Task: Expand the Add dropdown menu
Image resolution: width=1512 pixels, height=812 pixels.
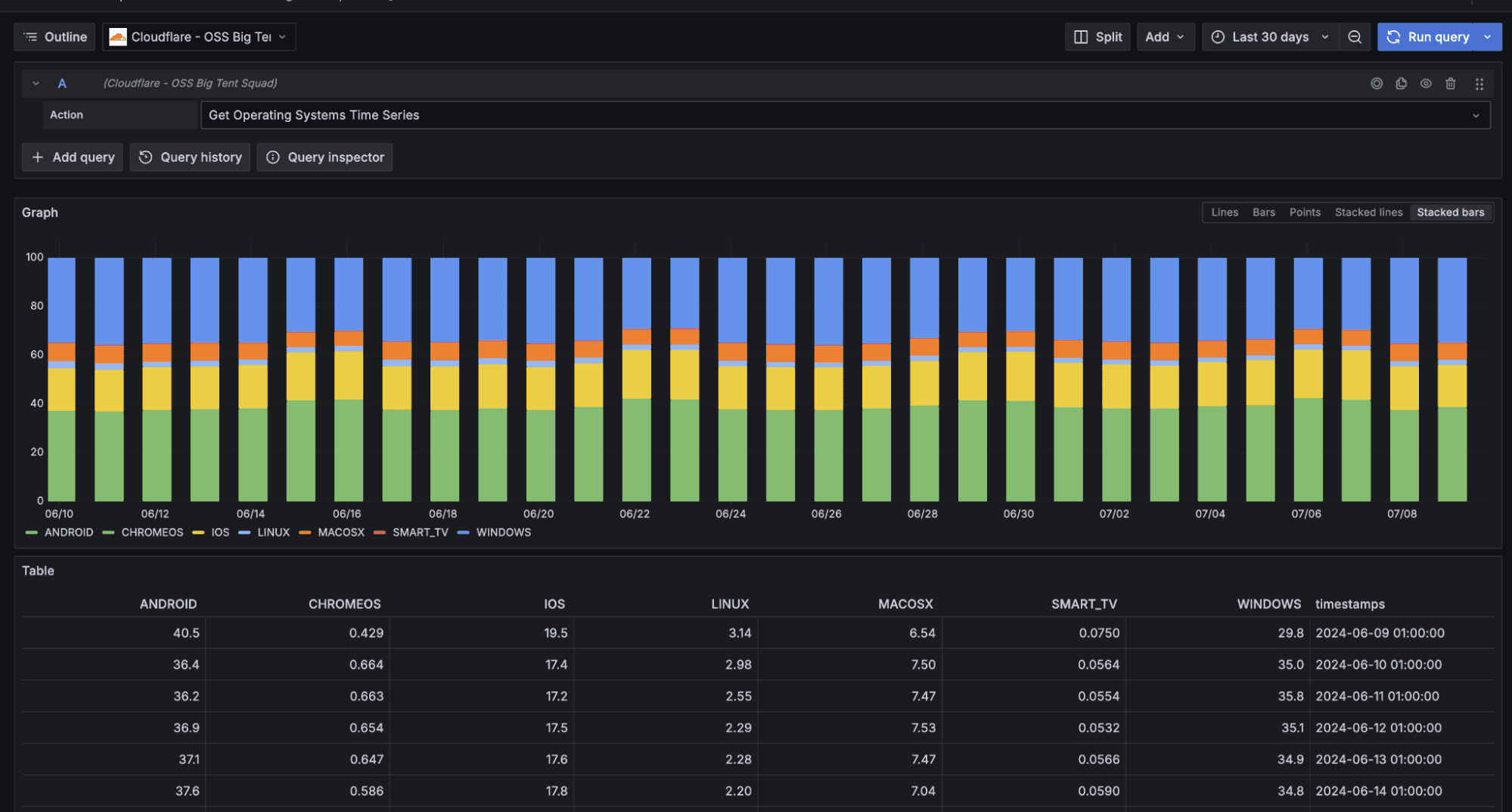Action: pos(1166,36)
